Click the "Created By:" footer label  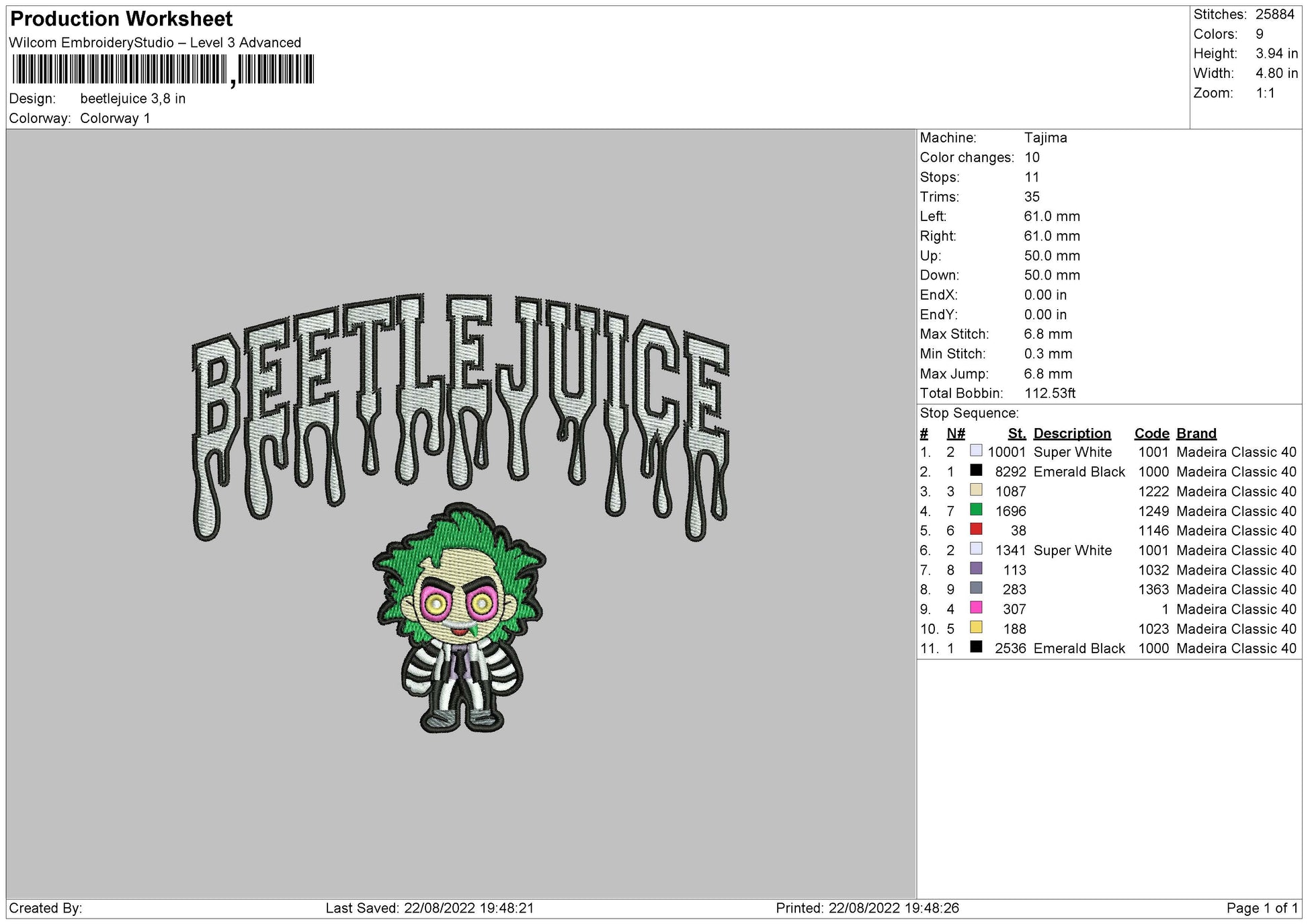(46, 908)
